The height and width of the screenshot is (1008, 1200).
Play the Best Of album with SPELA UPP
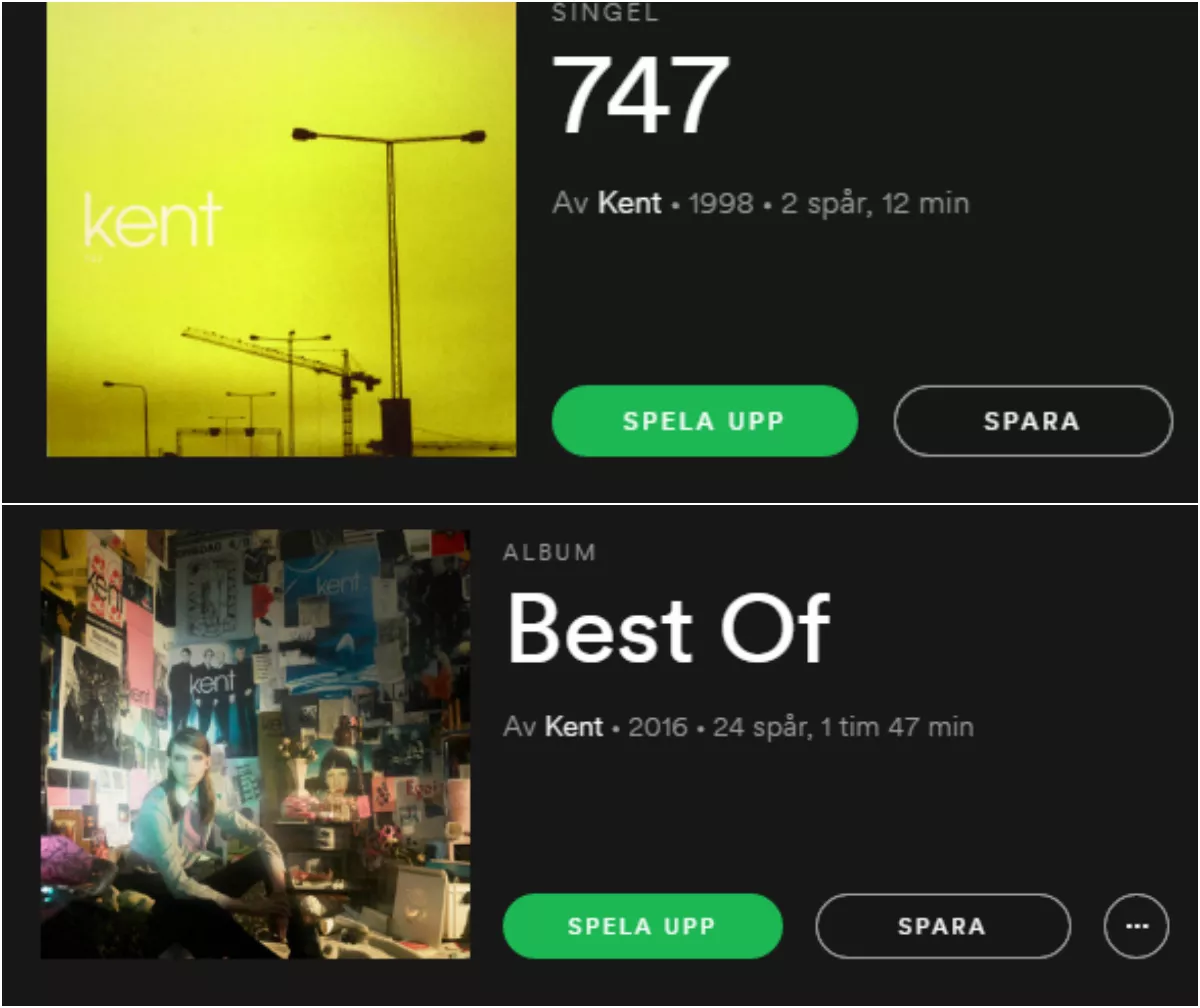642,926
